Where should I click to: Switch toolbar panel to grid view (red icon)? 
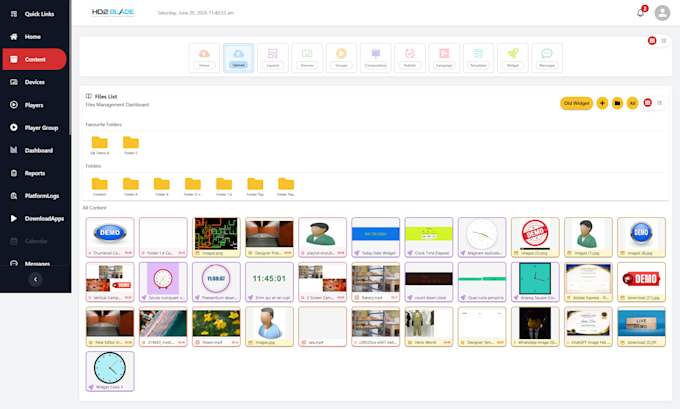652,41
